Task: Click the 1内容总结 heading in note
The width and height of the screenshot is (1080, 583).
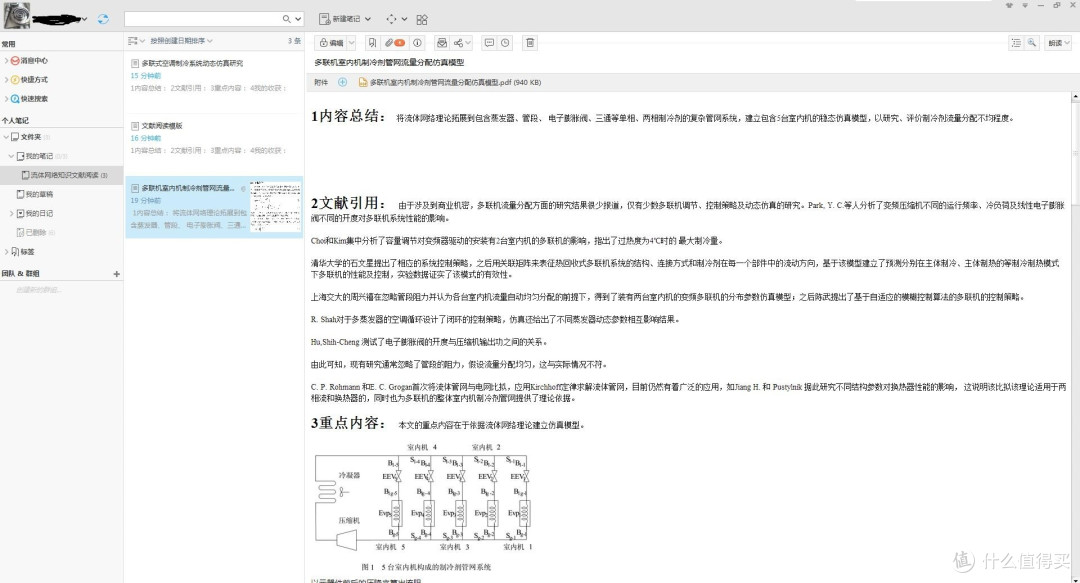Action: [348, 116]
